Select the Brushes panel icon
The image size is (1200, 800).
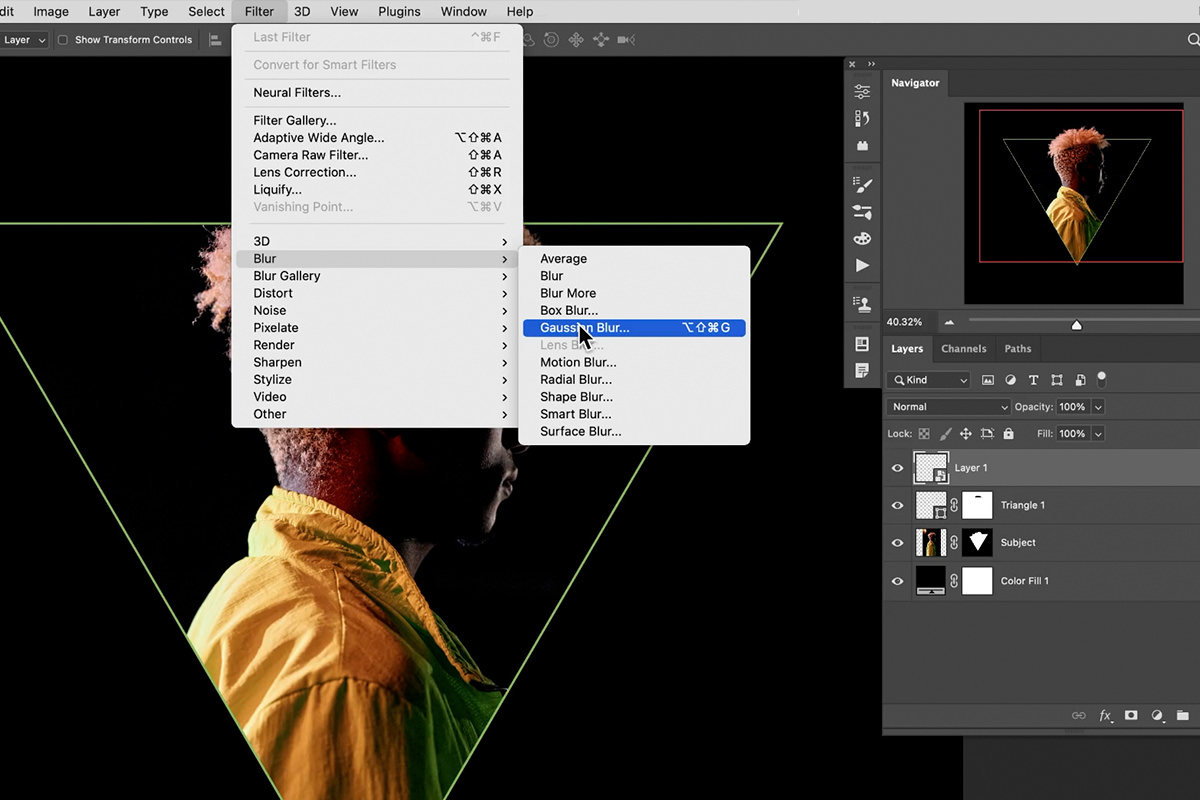pyautogui.click(x=862, y=183)
